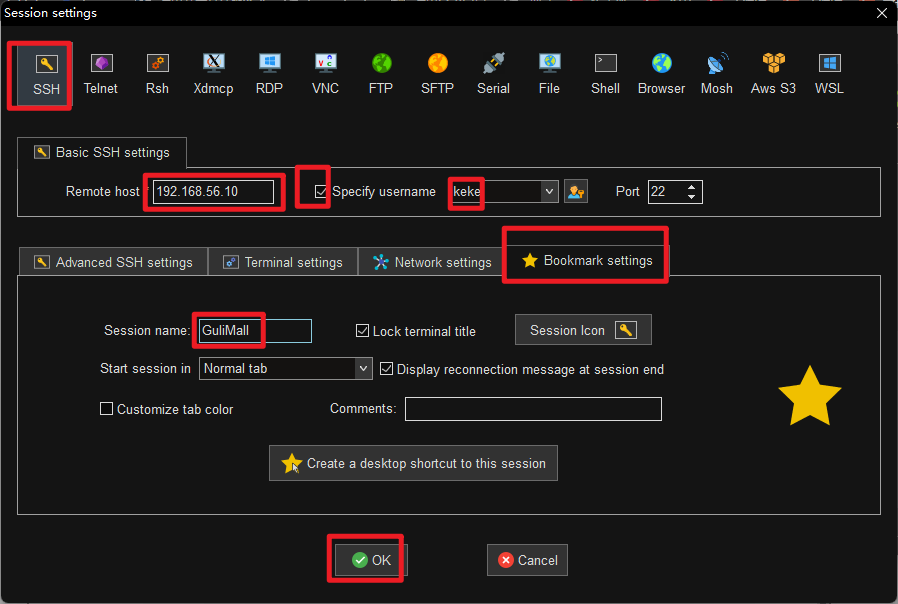Open the Terminal settings tab

[283, 262]
